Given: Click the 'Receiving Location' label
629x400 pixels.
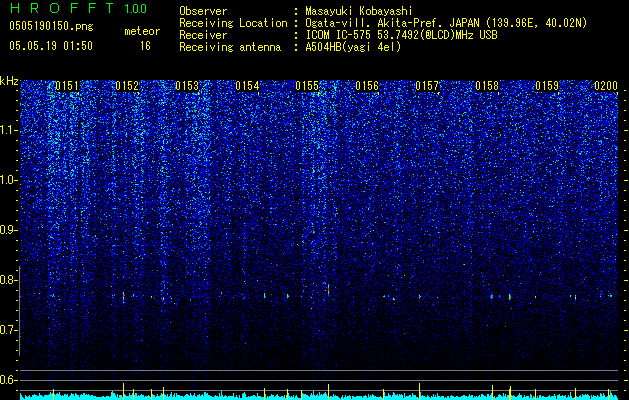Looking at the screenshot, I should (x=233, y=23).
